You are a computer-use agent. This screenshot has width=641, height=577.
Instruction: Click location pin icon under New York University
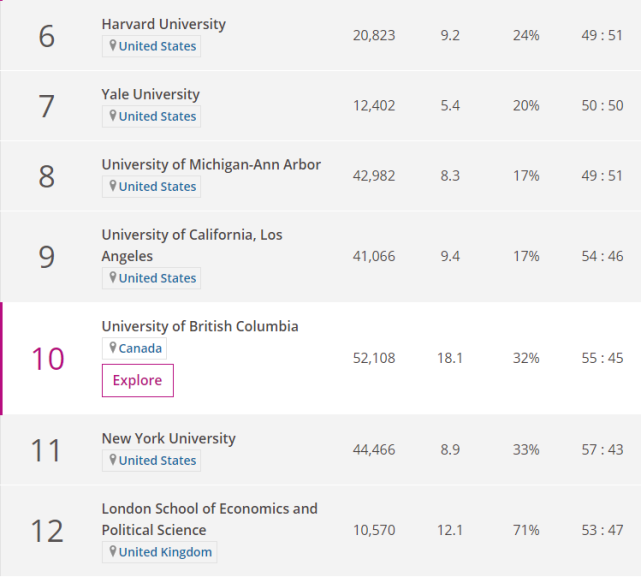pos(113,460)
